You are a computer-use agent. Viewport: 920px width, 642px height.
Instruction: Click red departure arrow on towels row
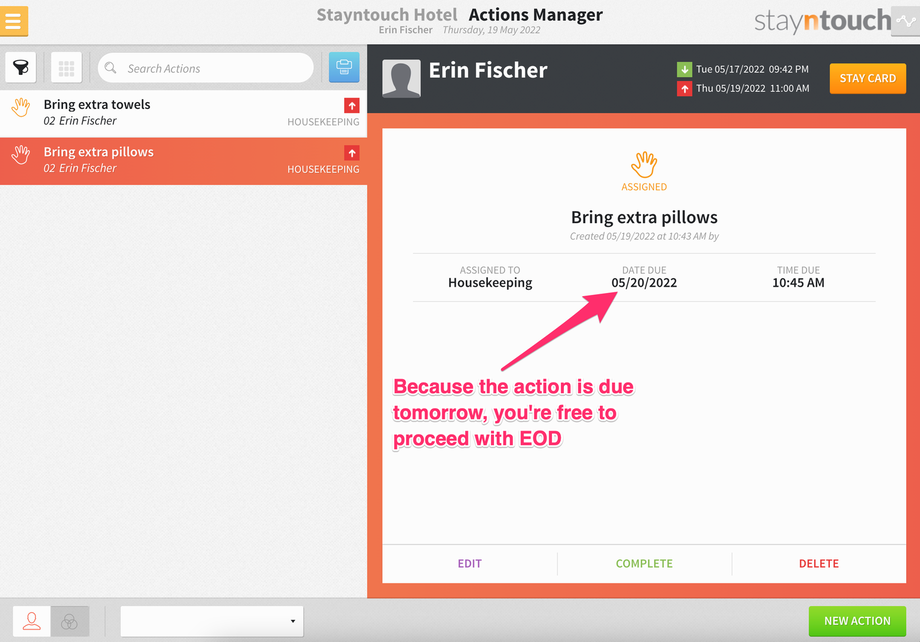[x=351, y=106]
